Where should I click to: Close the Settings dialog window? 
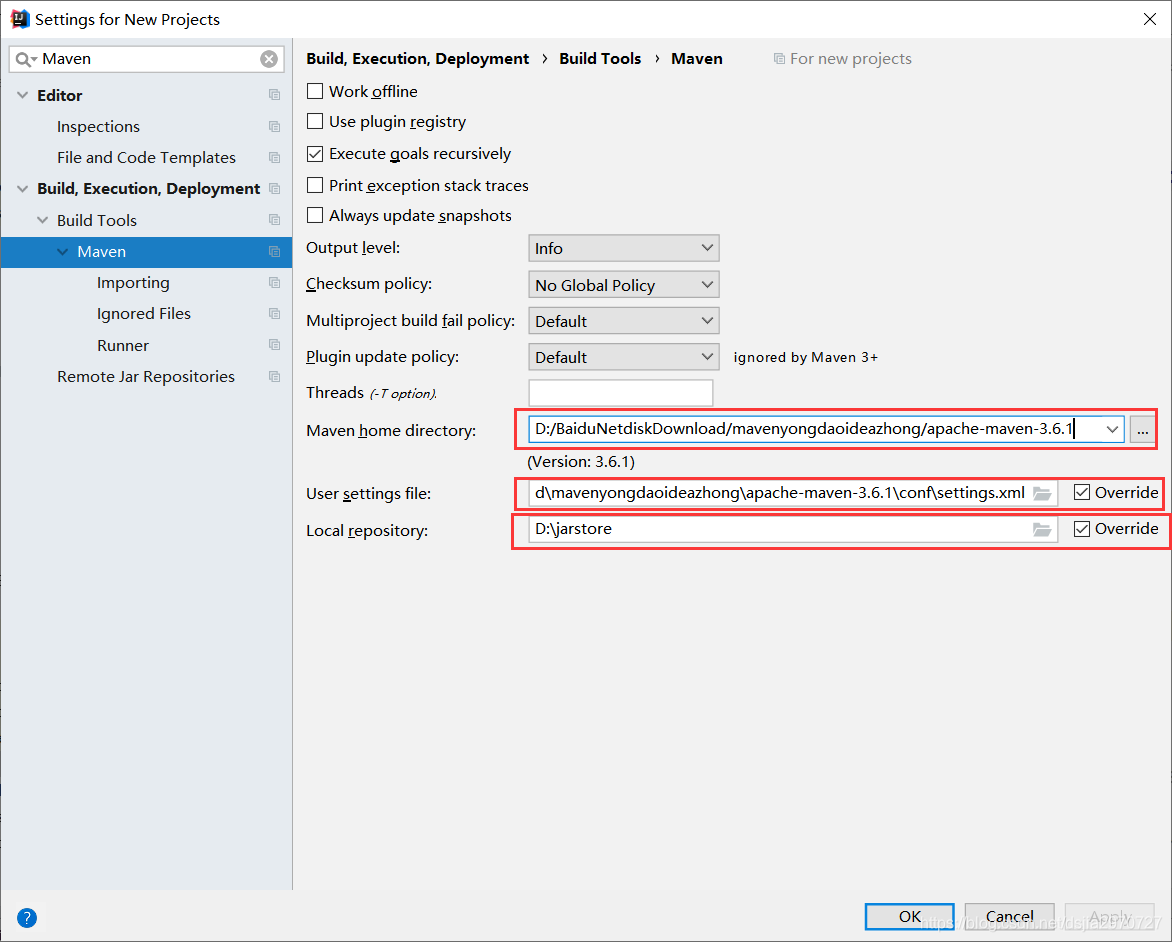tap(1150, 19)
